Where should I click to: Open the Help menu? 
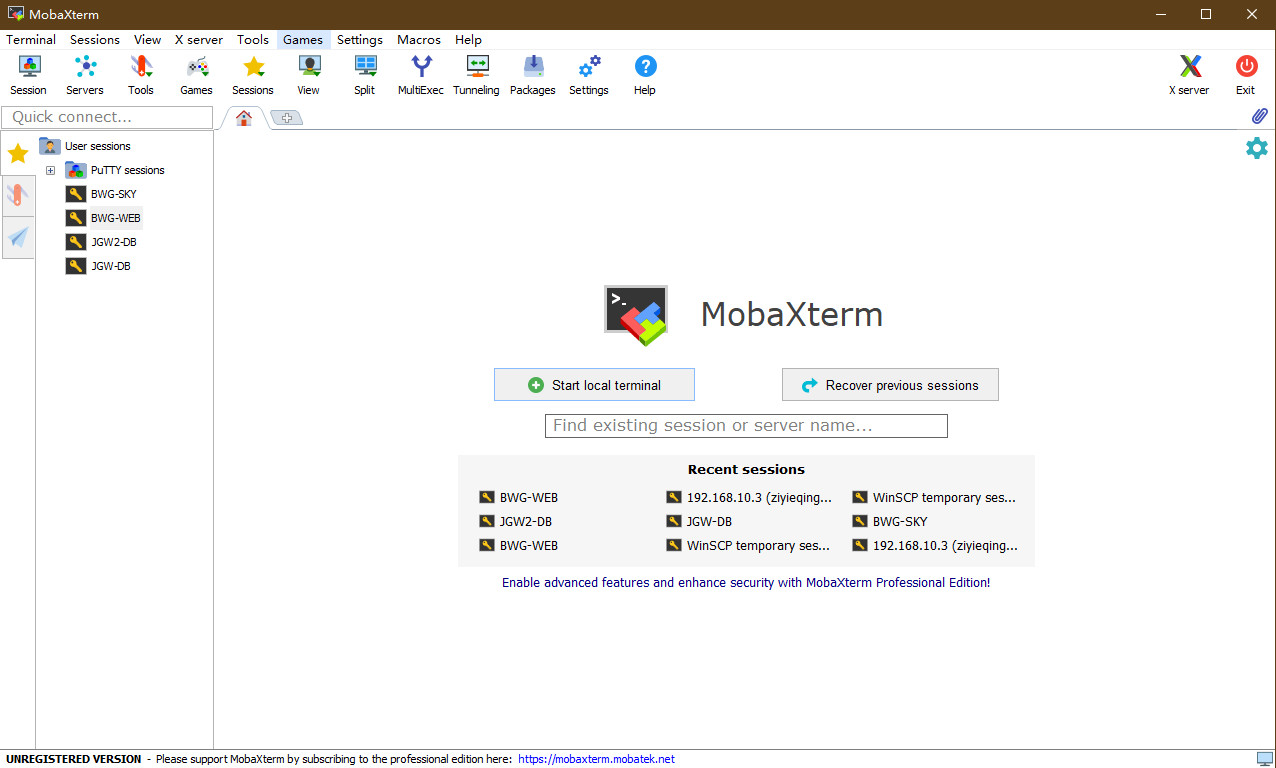coord(468,40)
